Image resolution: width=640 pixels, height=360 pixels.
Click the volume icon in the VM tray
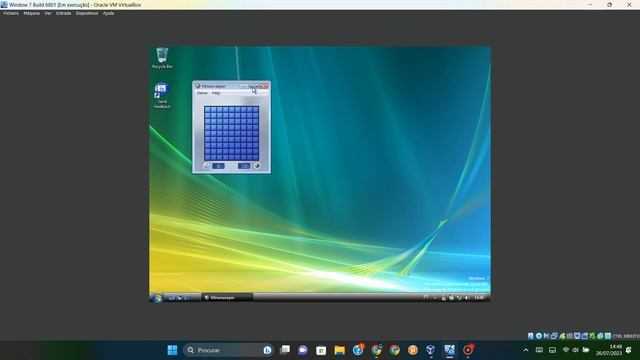click(x=467, y=298)
